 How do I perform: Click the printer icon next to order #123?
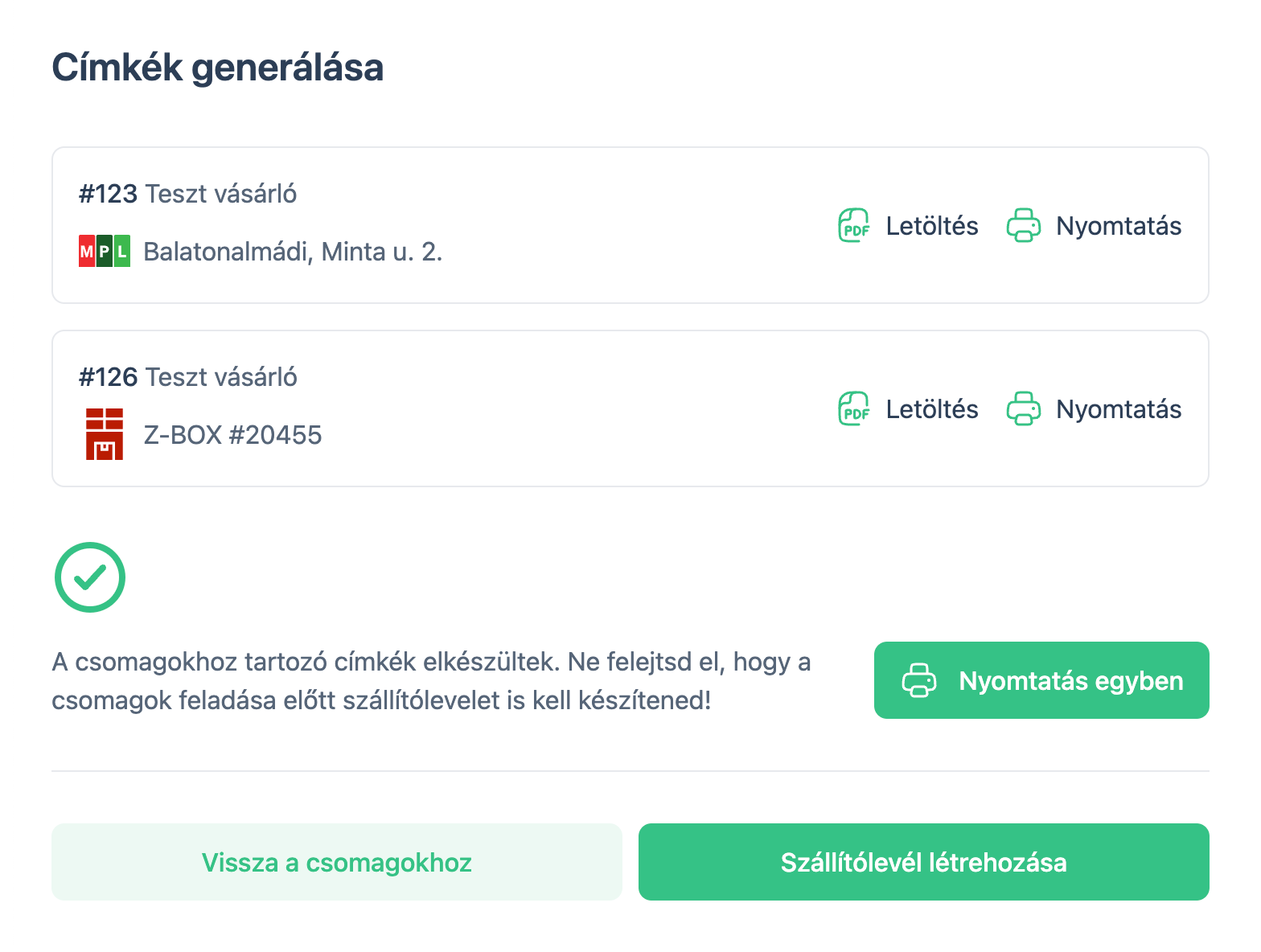(x=1023, y=226)
